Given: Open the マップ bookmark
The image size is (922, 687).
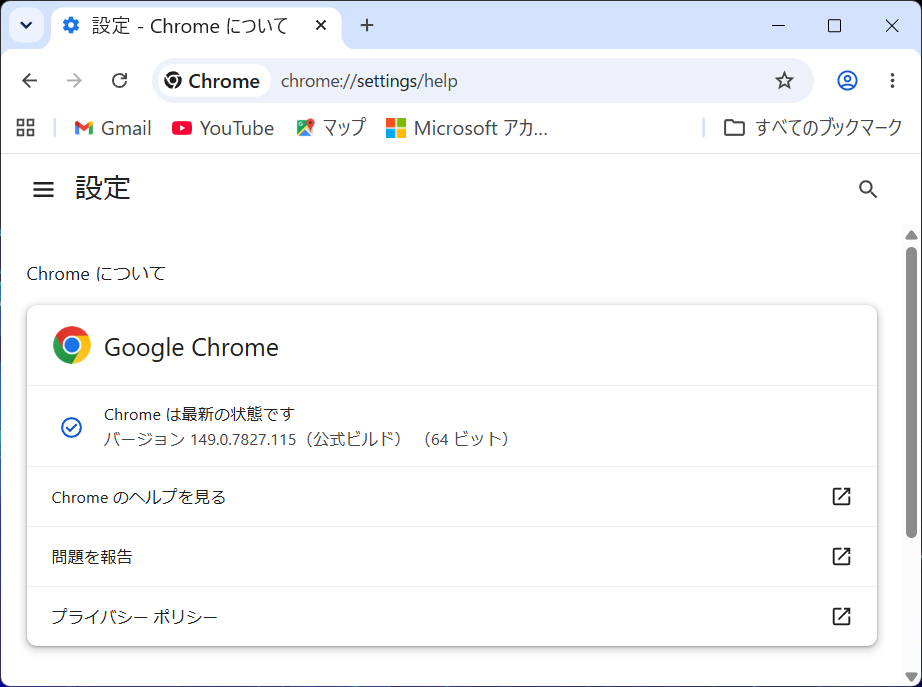Looking at the screenshot, I should [x=331, y=128].
